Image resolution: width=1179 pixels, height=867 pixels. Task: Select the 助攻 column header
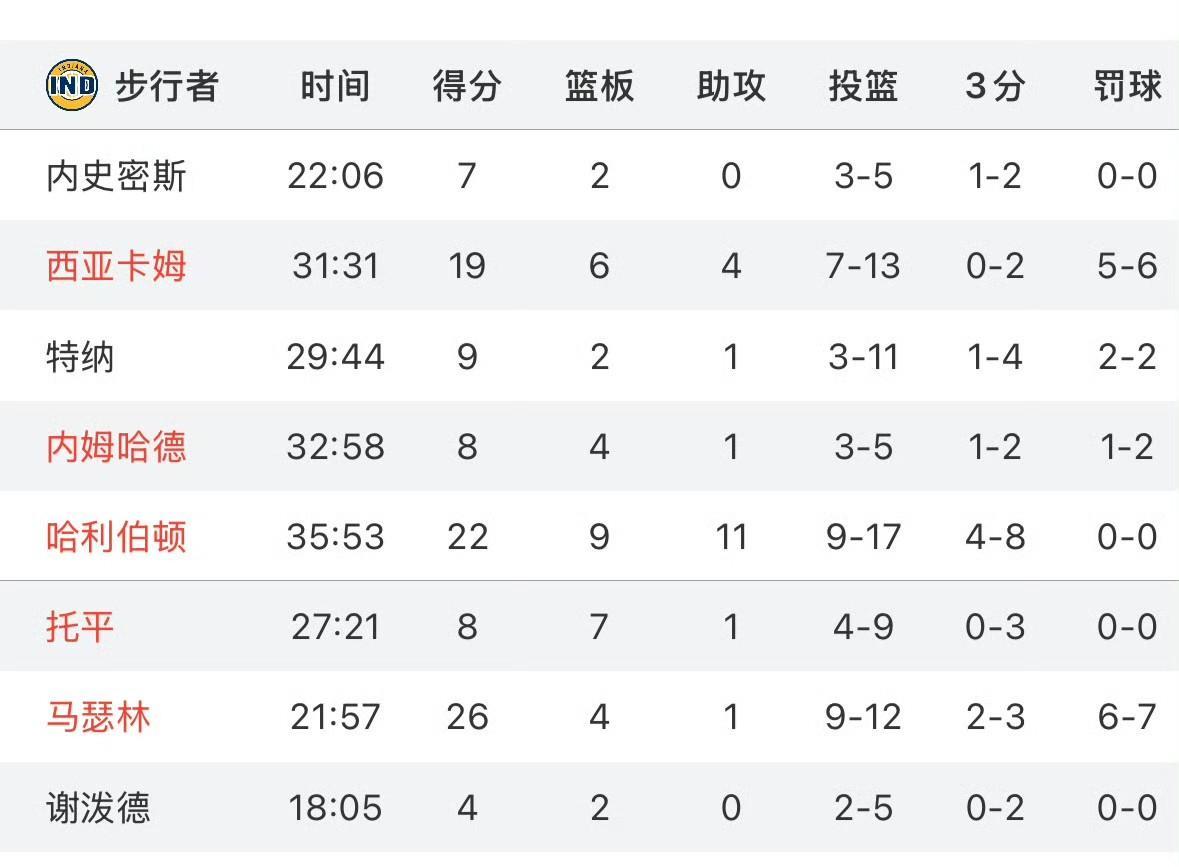[x=731, y=86]
